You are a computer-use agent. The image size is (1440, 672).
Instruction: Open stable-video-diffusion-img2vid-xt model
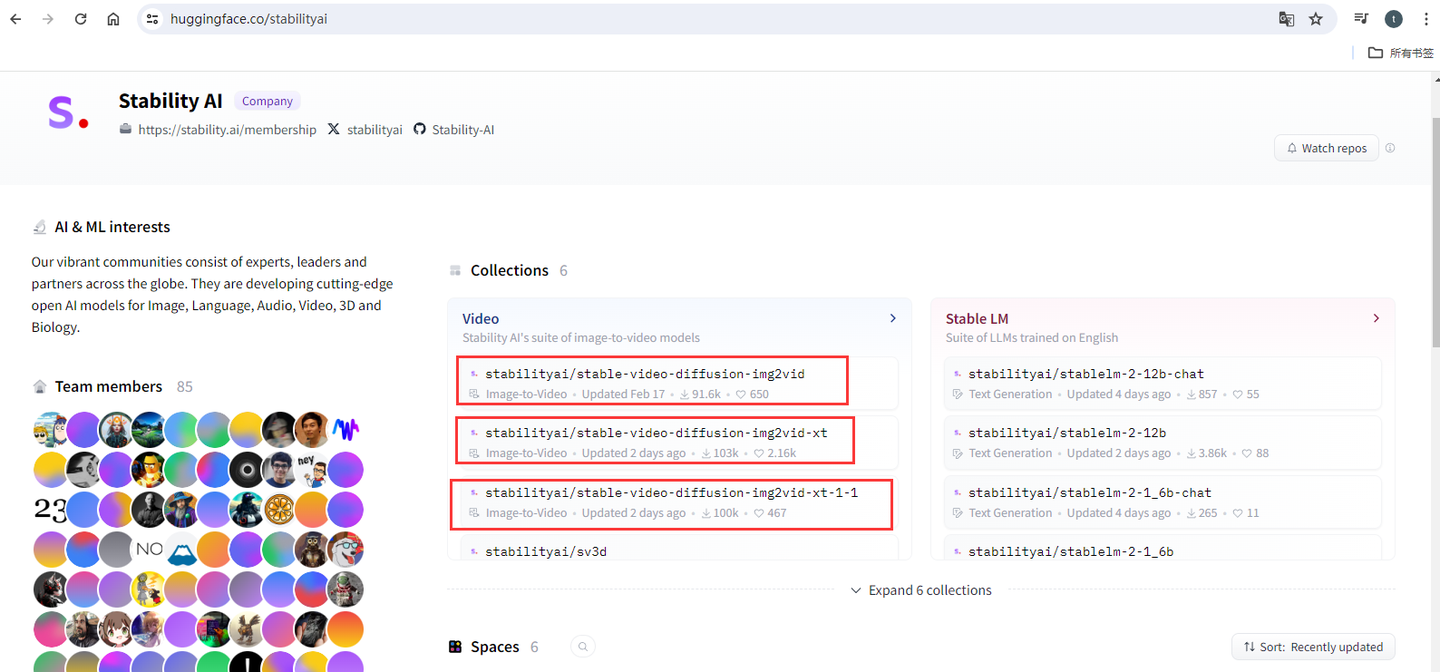656,433
